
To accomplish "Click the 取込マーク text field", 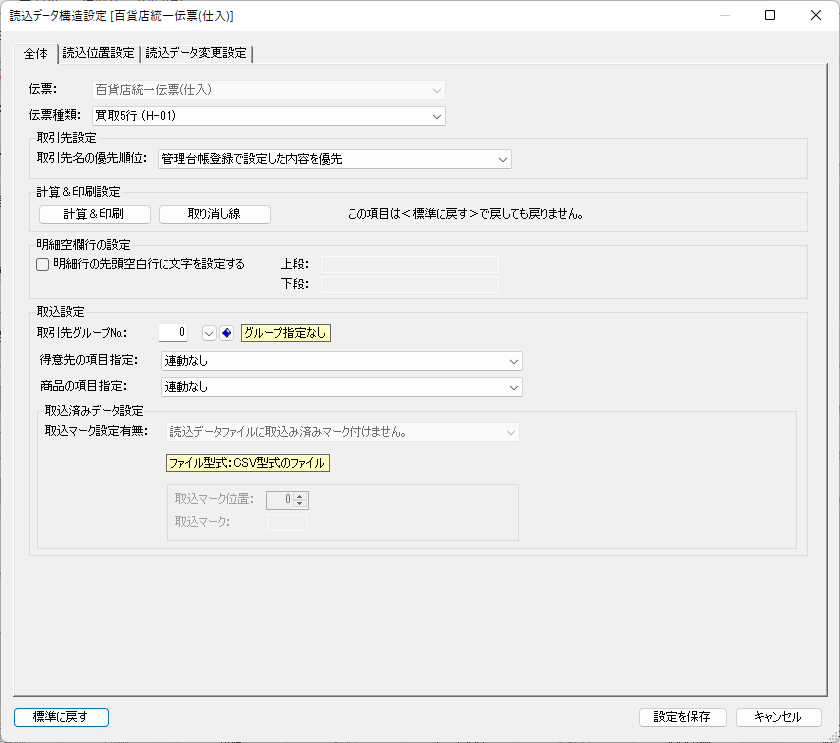I will point(288,522).
